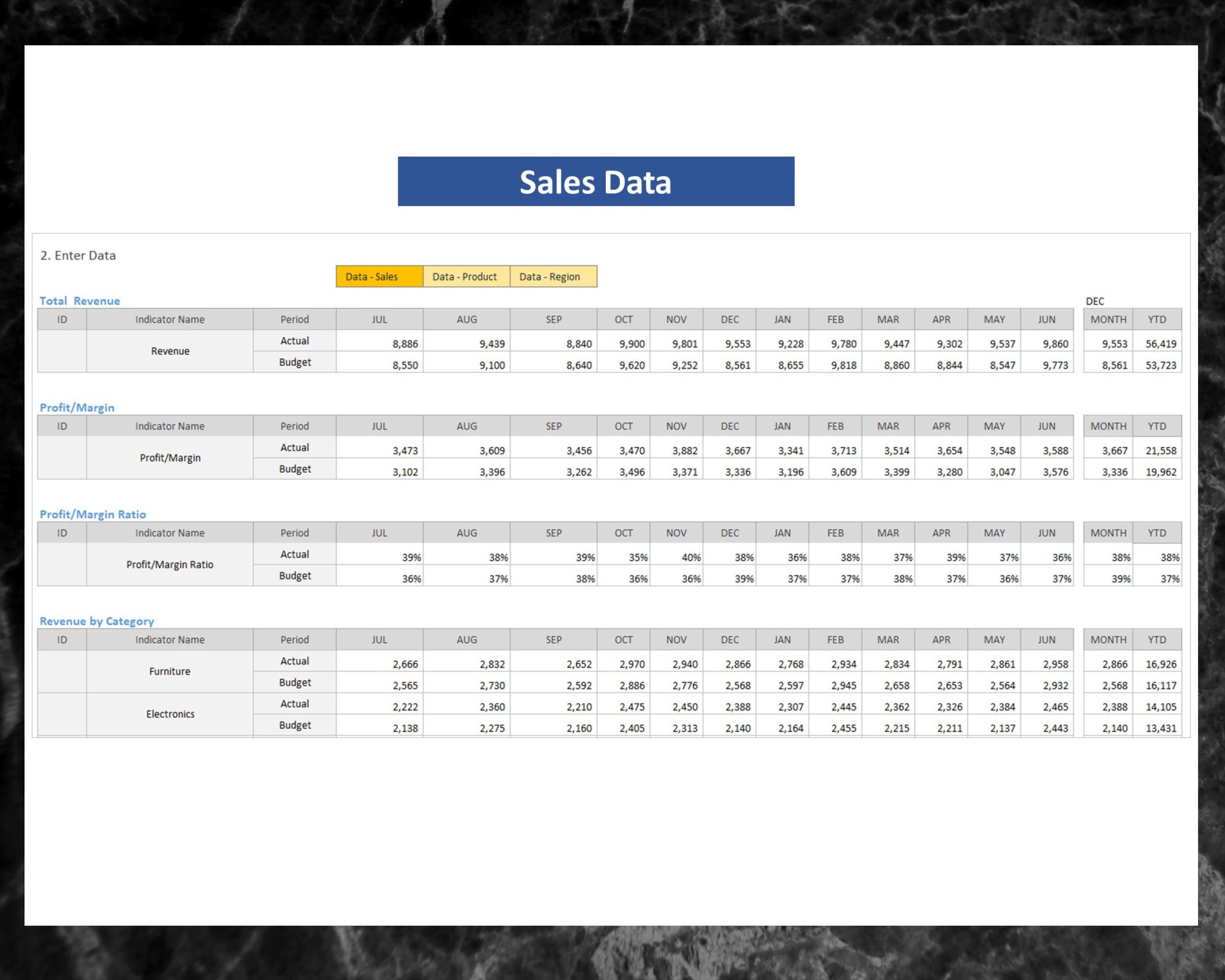1225x980 pixels.
Task: Select the Data - Sales tab
Action: click(379, 277)
